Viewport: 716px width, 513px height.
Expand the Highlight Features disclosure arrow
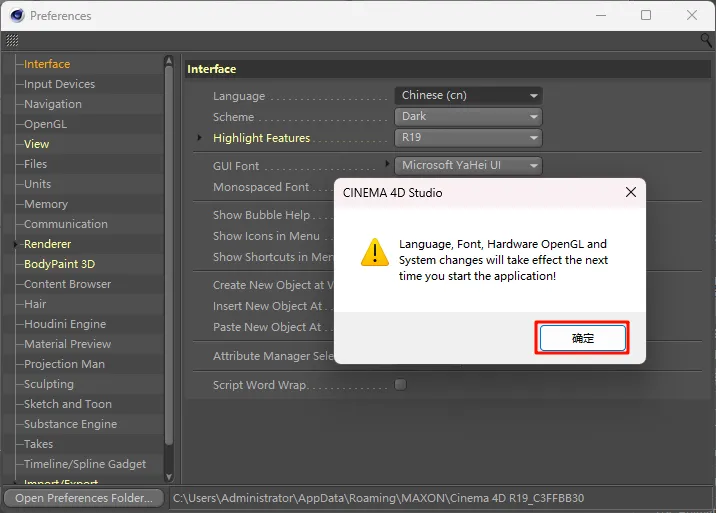point(199,138)
